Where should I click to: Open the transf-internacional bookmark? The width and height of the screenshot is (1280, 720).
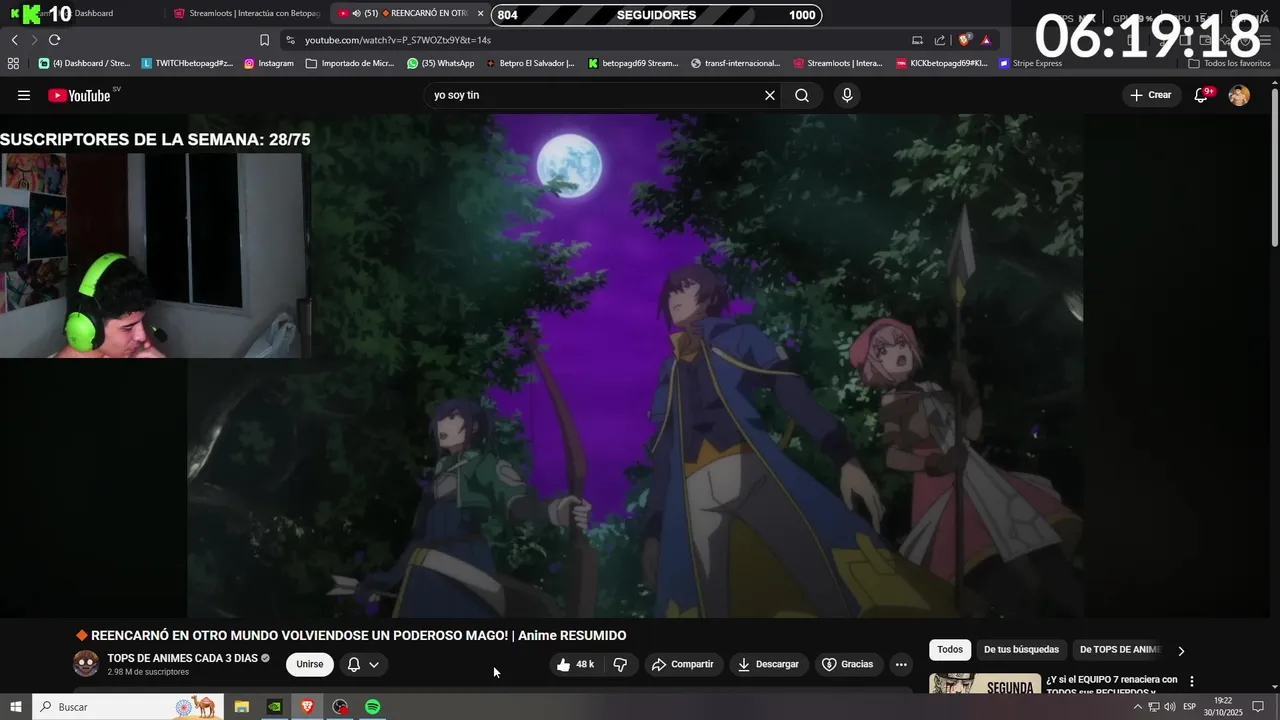[x=735, y=63]
